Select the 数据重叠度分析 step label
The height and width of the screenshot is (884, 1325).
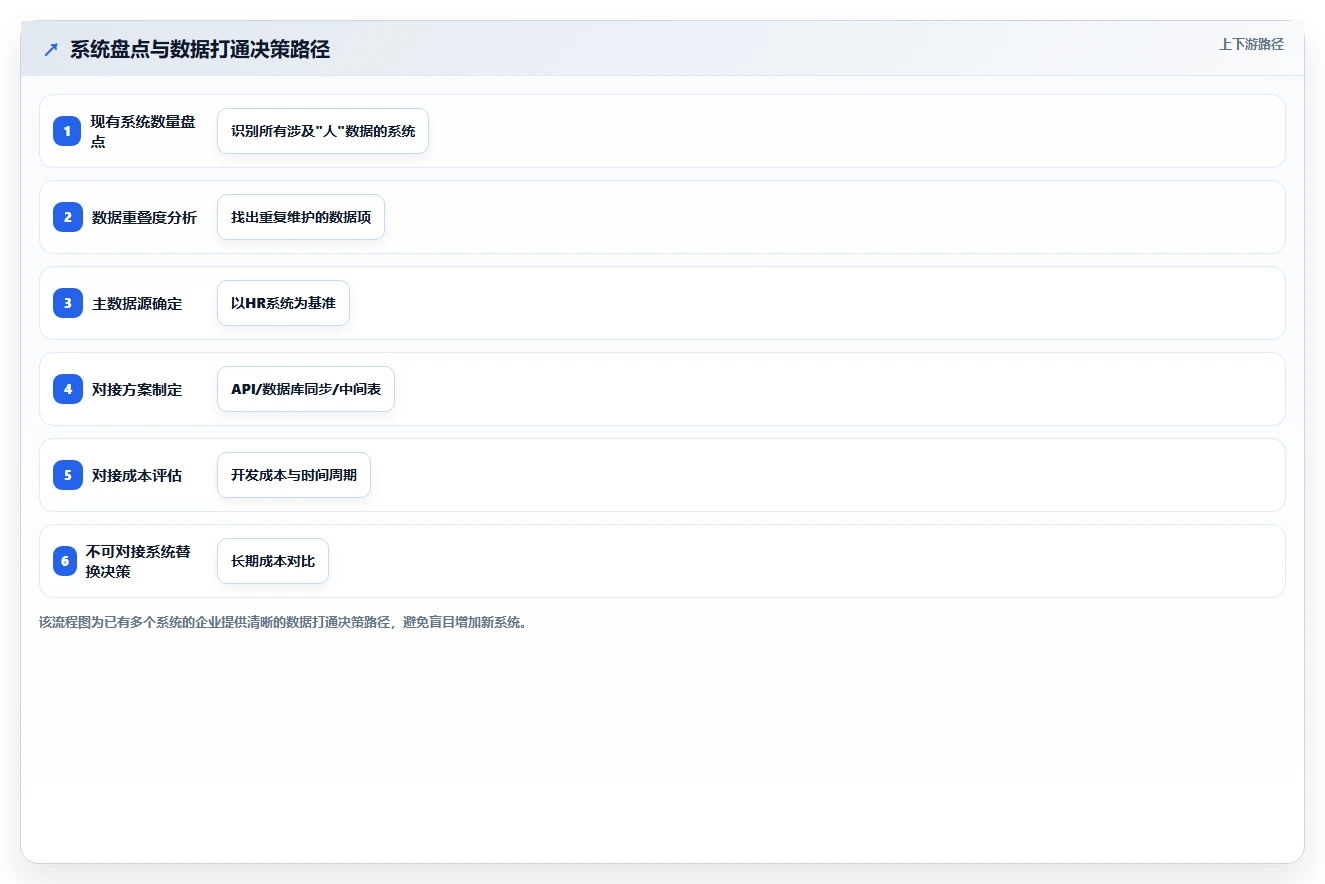pyautogui.click(x=144, y=218)
